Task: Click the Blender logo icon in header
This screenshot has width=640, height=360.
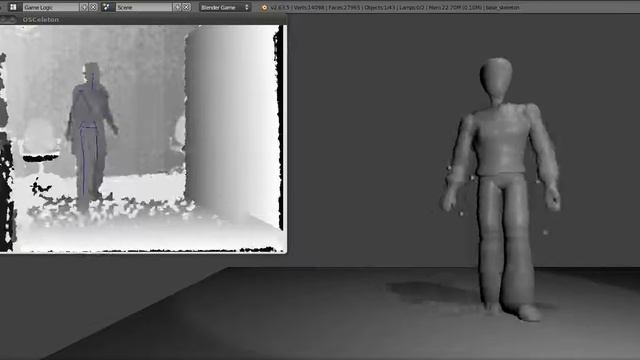Action: click(x=264, y=7)
